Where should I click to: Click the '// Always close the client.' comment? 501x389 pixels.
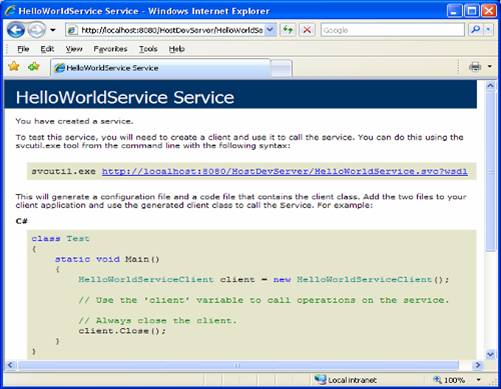[x=158, y=321]
